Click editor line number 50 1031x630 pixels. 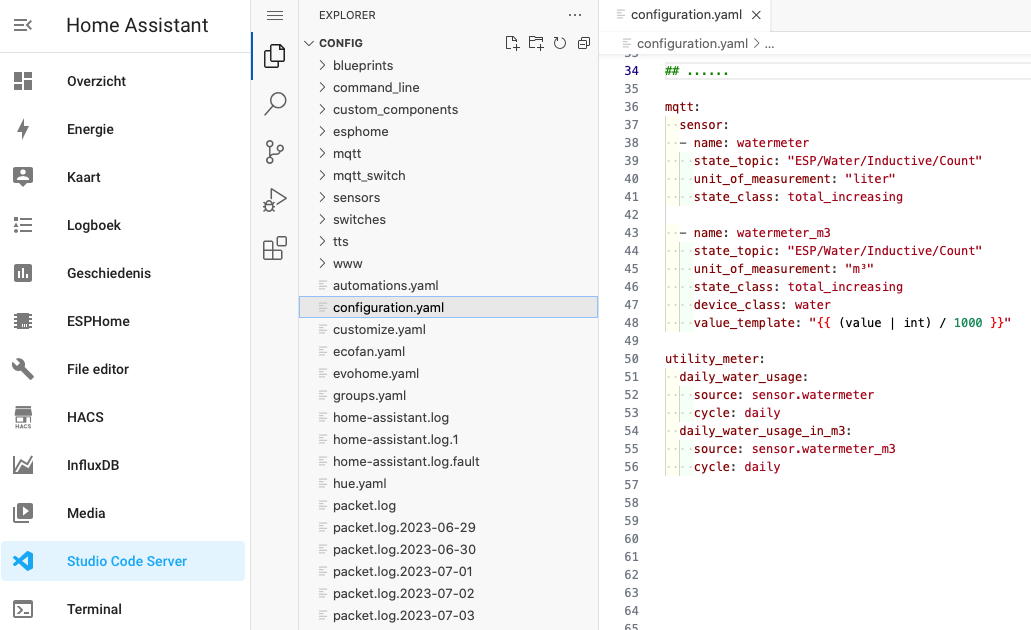631,358
